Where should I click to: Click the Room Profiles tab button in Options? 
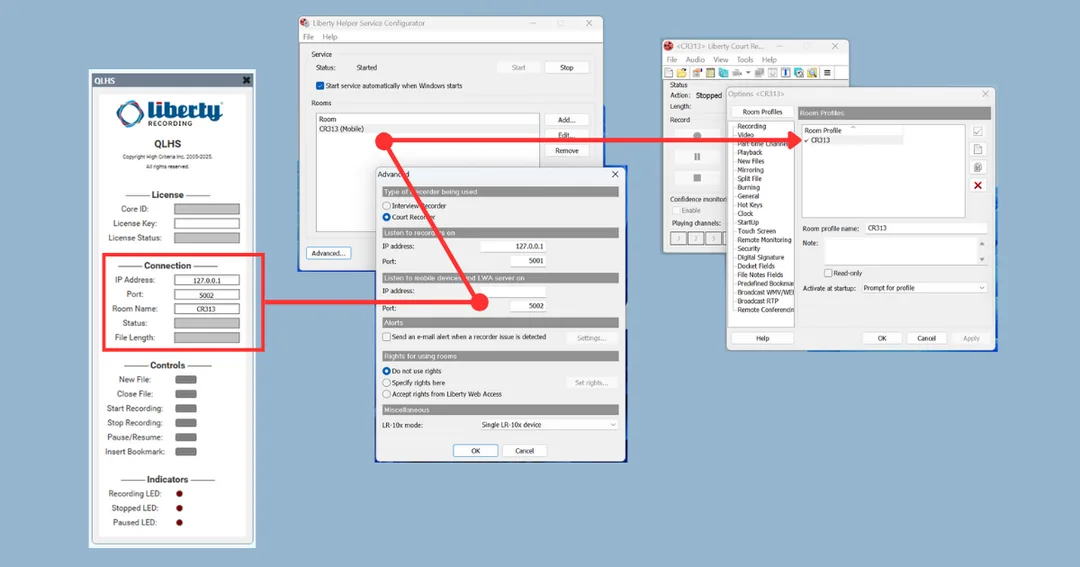point(762,112)
